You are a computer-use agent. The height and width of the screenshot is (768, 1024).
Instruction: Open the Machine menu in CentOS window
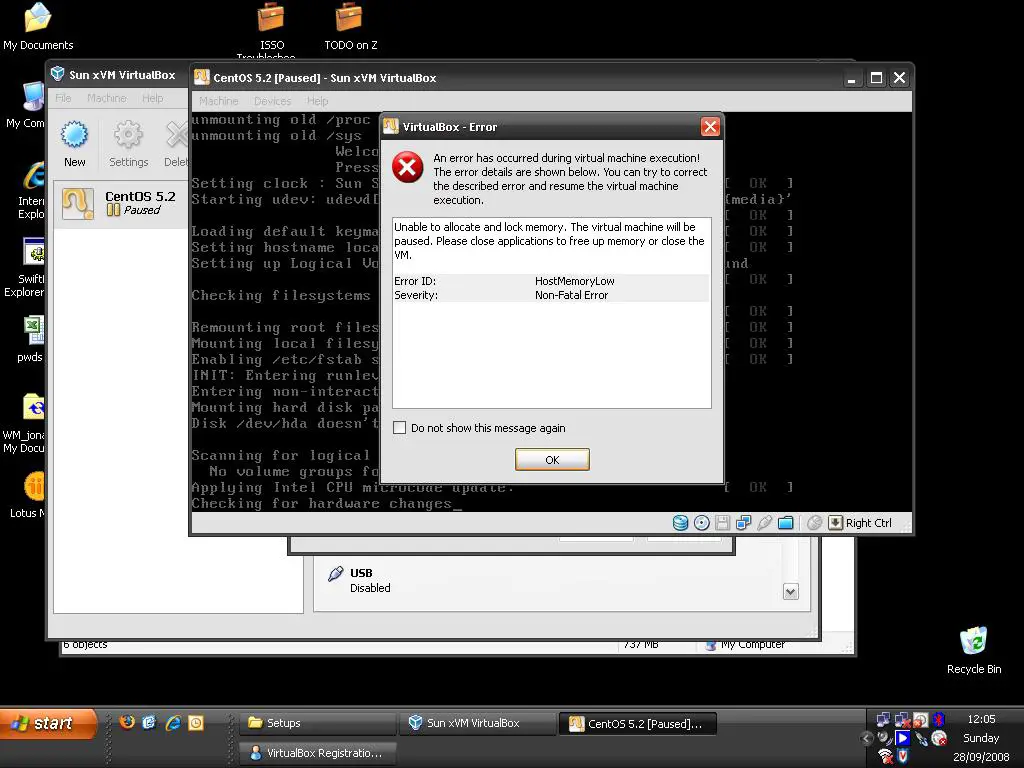tap(218, 101)
